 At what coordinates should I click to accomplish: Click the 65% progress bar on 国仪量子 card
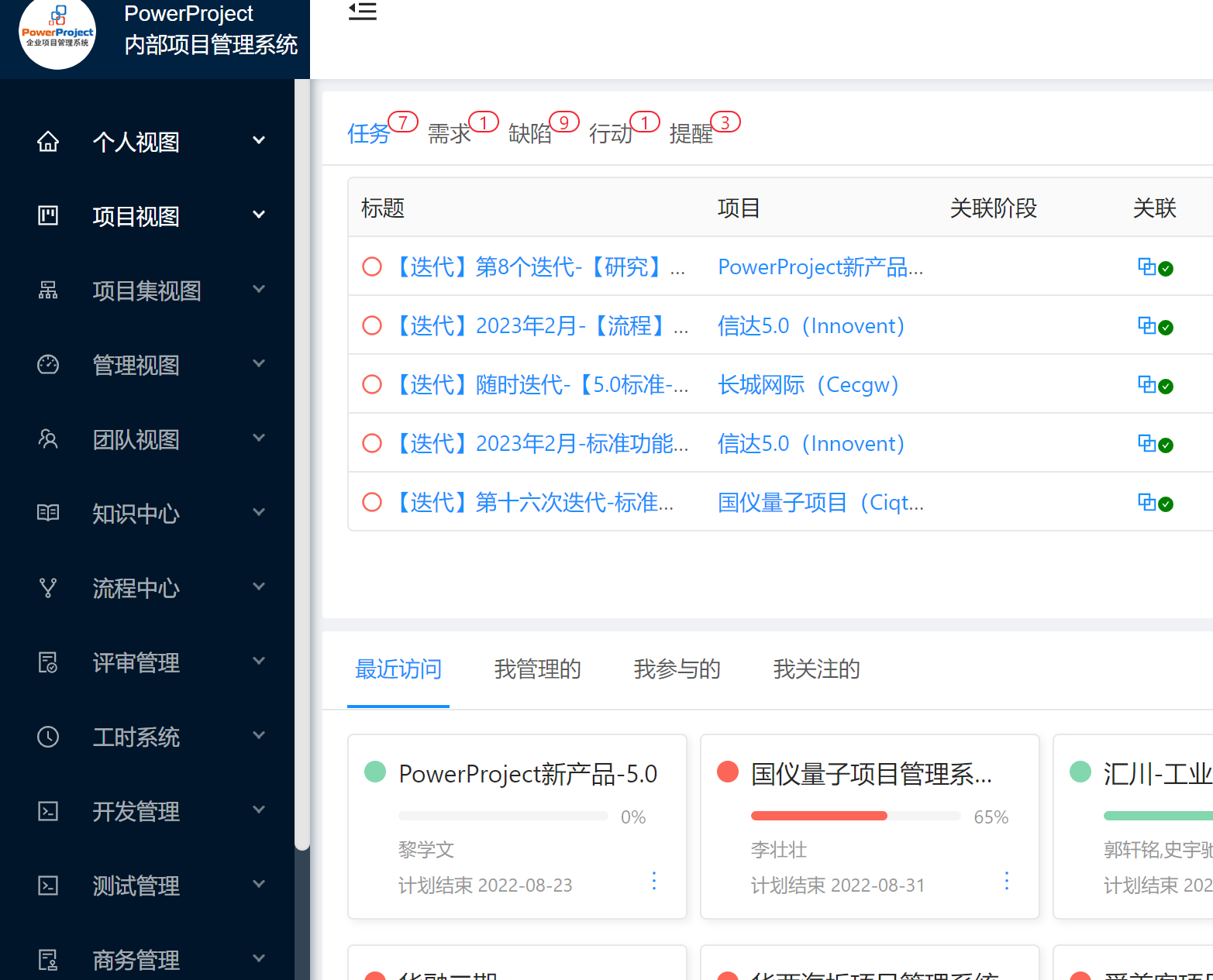pos(856,816)
